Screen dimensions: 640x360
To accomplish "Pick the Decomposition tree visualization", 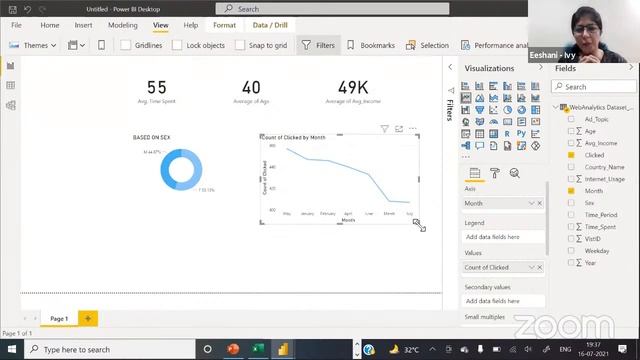I will [465, 145].
